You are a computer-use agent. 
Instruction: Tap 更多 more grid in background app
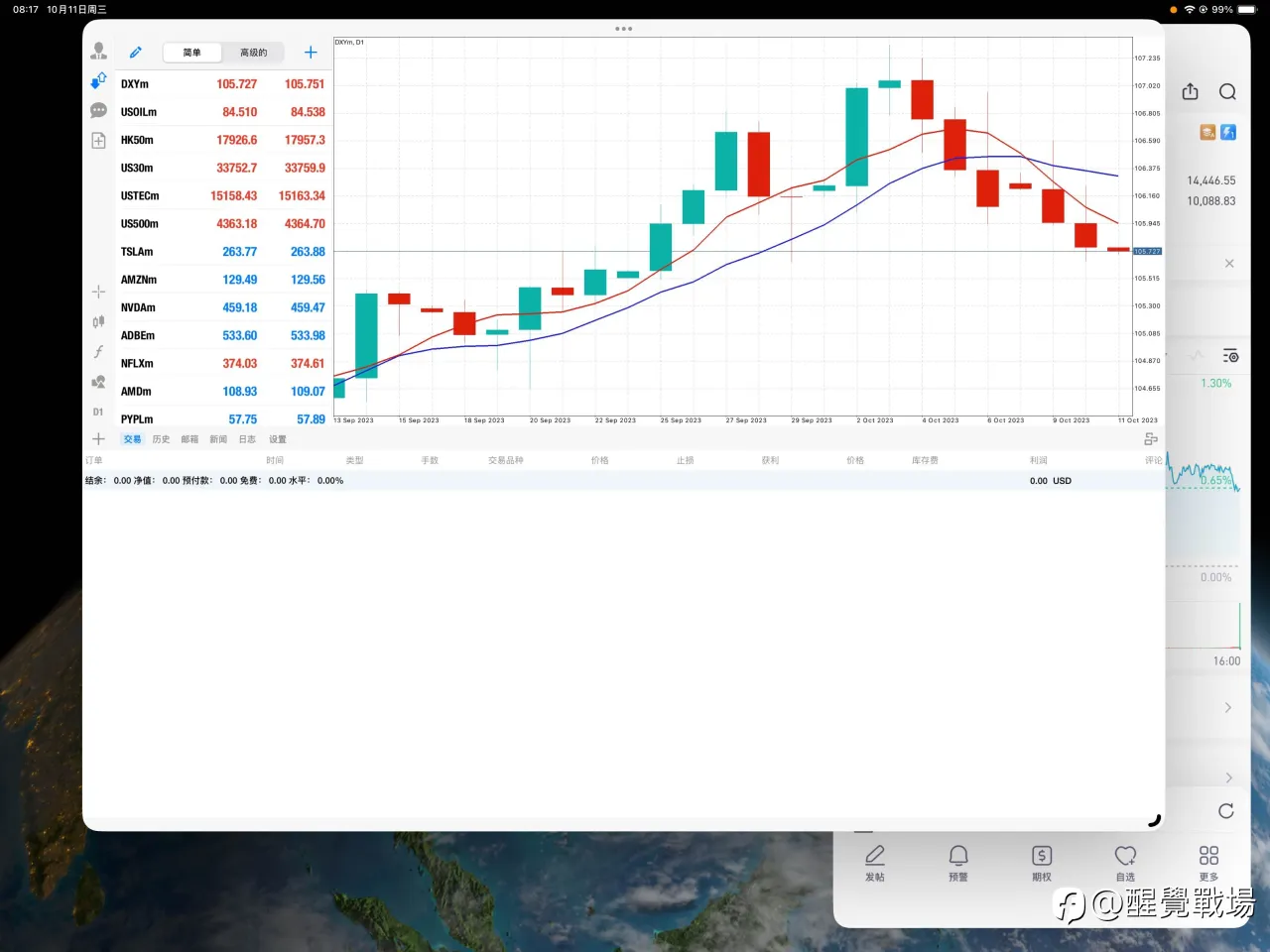1208,863
